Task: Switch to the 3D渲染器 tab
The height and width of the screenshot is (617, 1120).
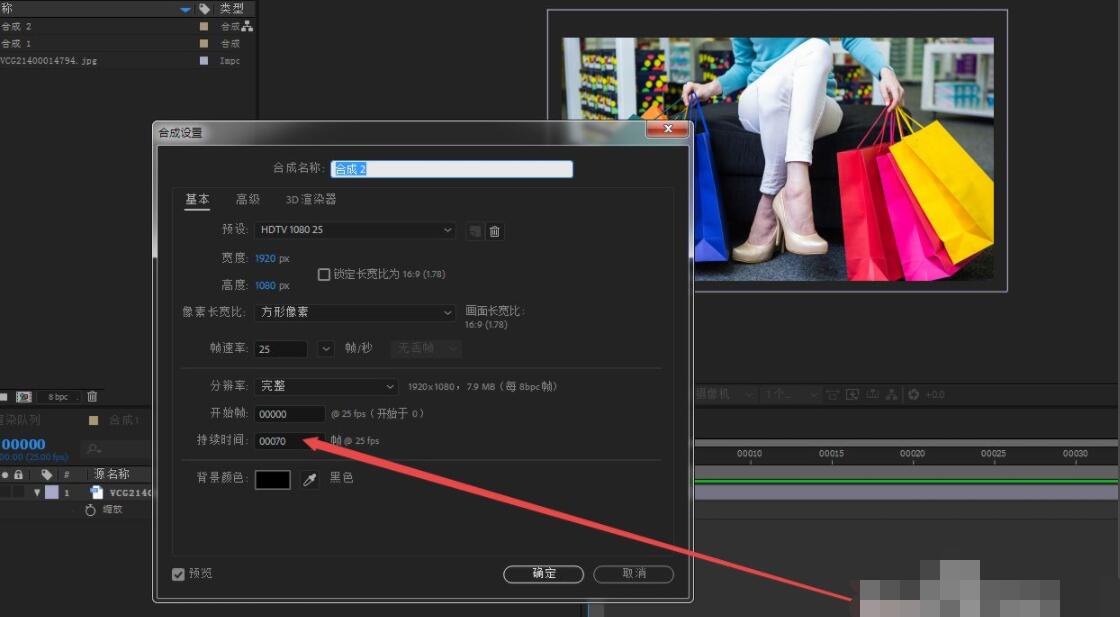Action: pos(310,199)
